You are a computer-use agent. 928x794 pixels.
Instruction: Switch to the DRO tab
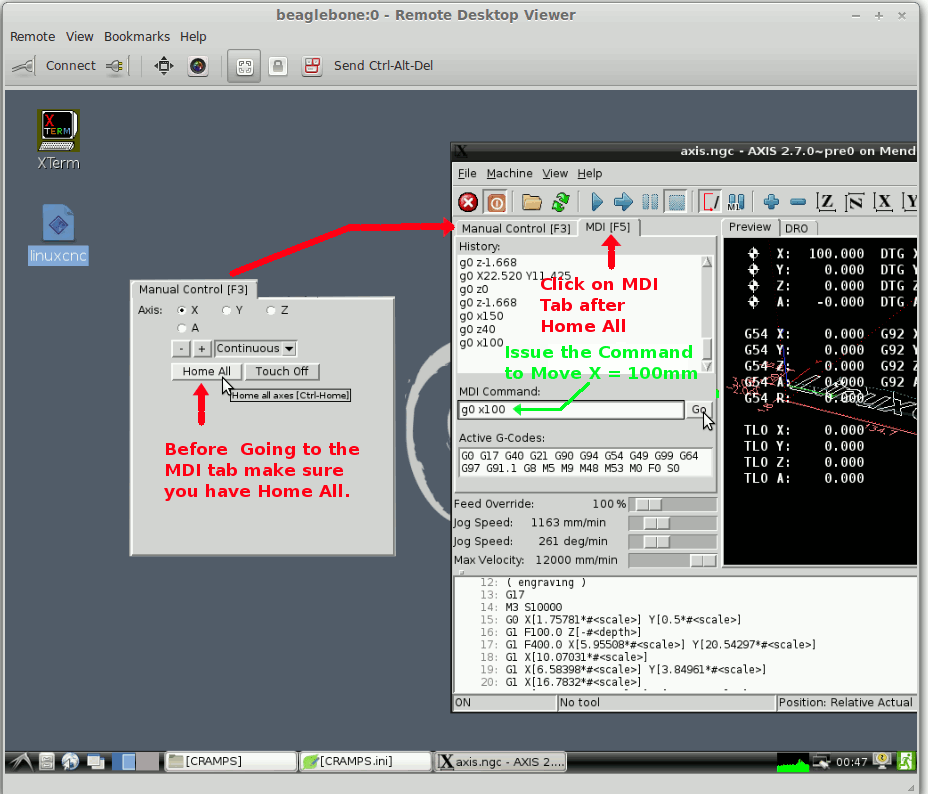(797, 228)
